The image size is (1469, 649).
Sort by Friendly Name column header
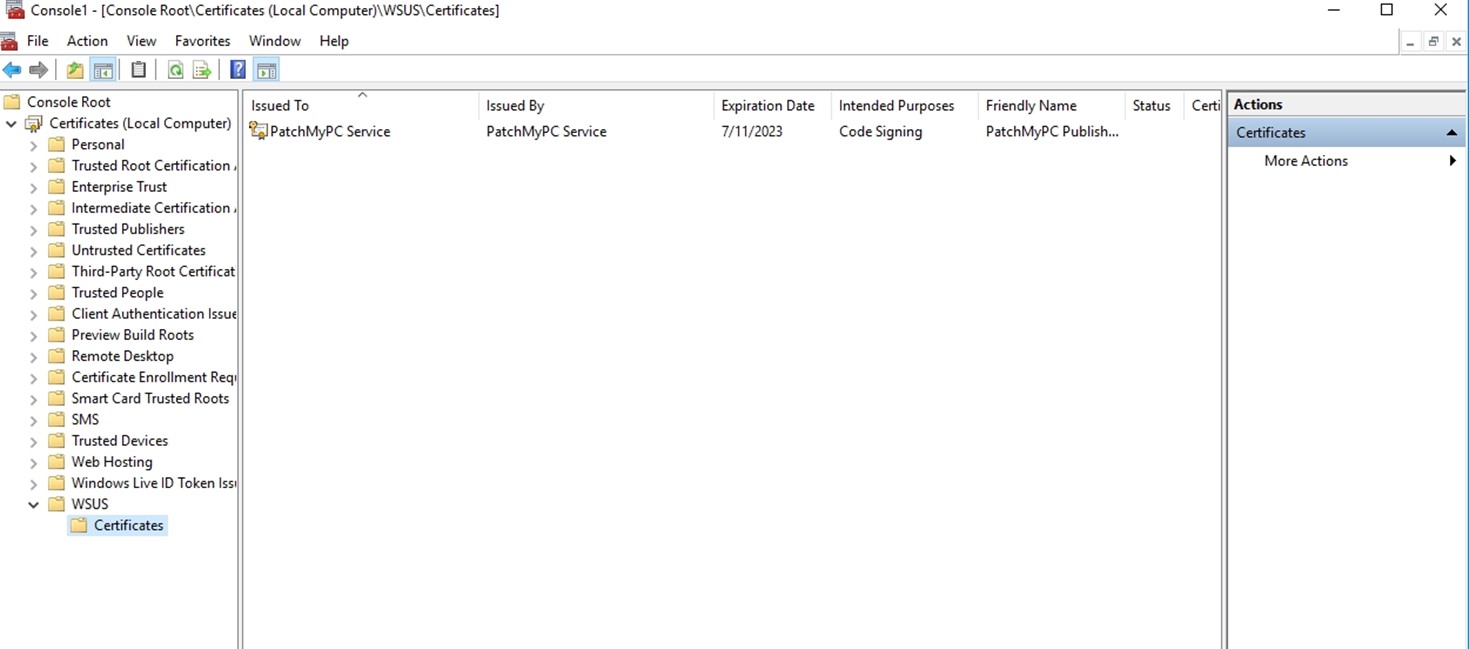[x=1051, y=105]
